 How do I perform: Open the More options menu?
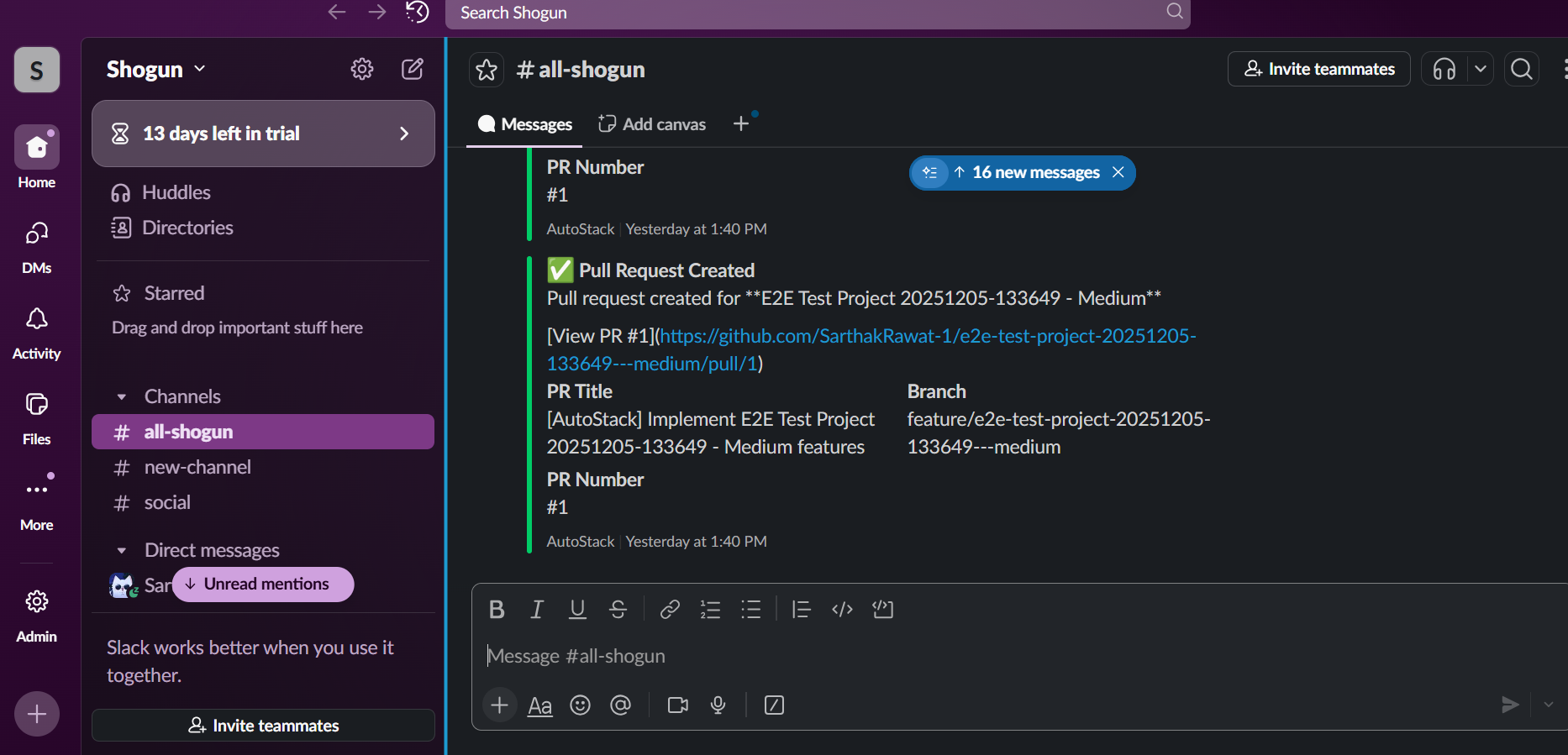(x=37, y=504)
